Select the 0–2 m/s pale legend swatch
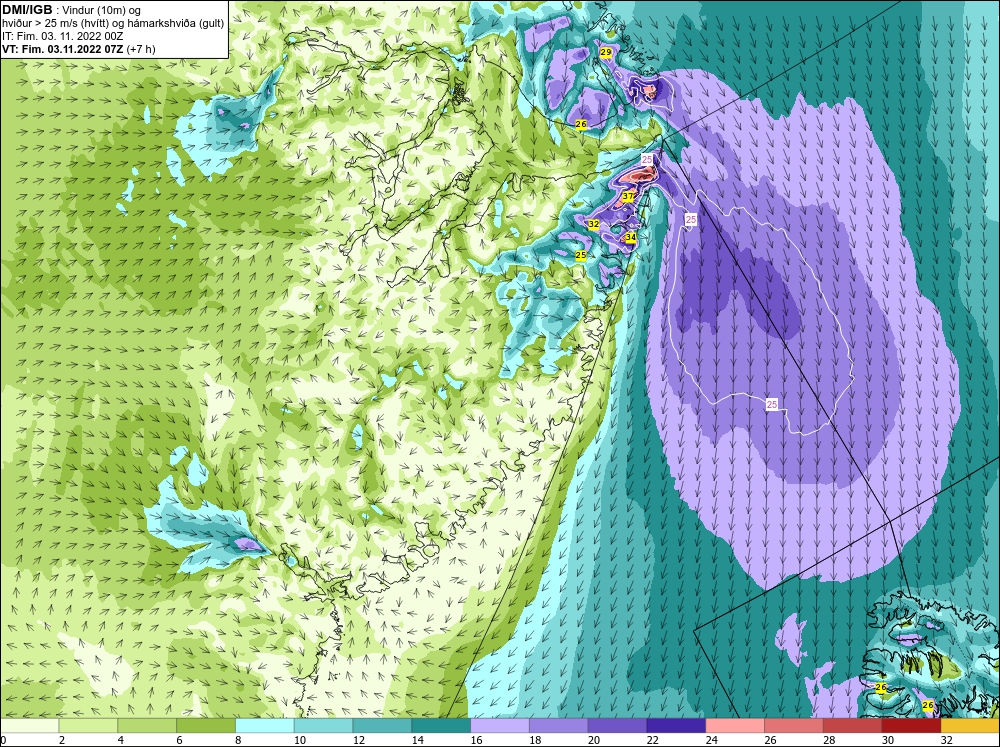1000x747 pixels. coord(29,726)
